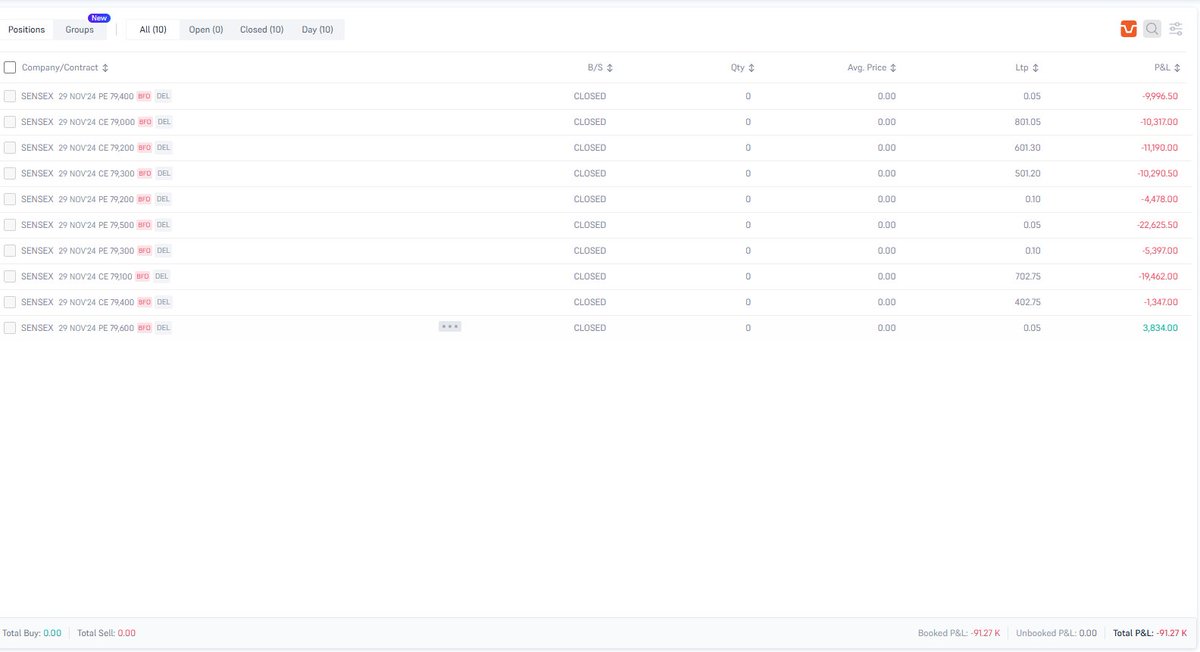Image resolution: width=1200 pixels, height=652 pixels.
Task: Open SENSEX 29 NOV'24 CE 79,300 contract
Action: pyautogui.click(x=77, y=173)
